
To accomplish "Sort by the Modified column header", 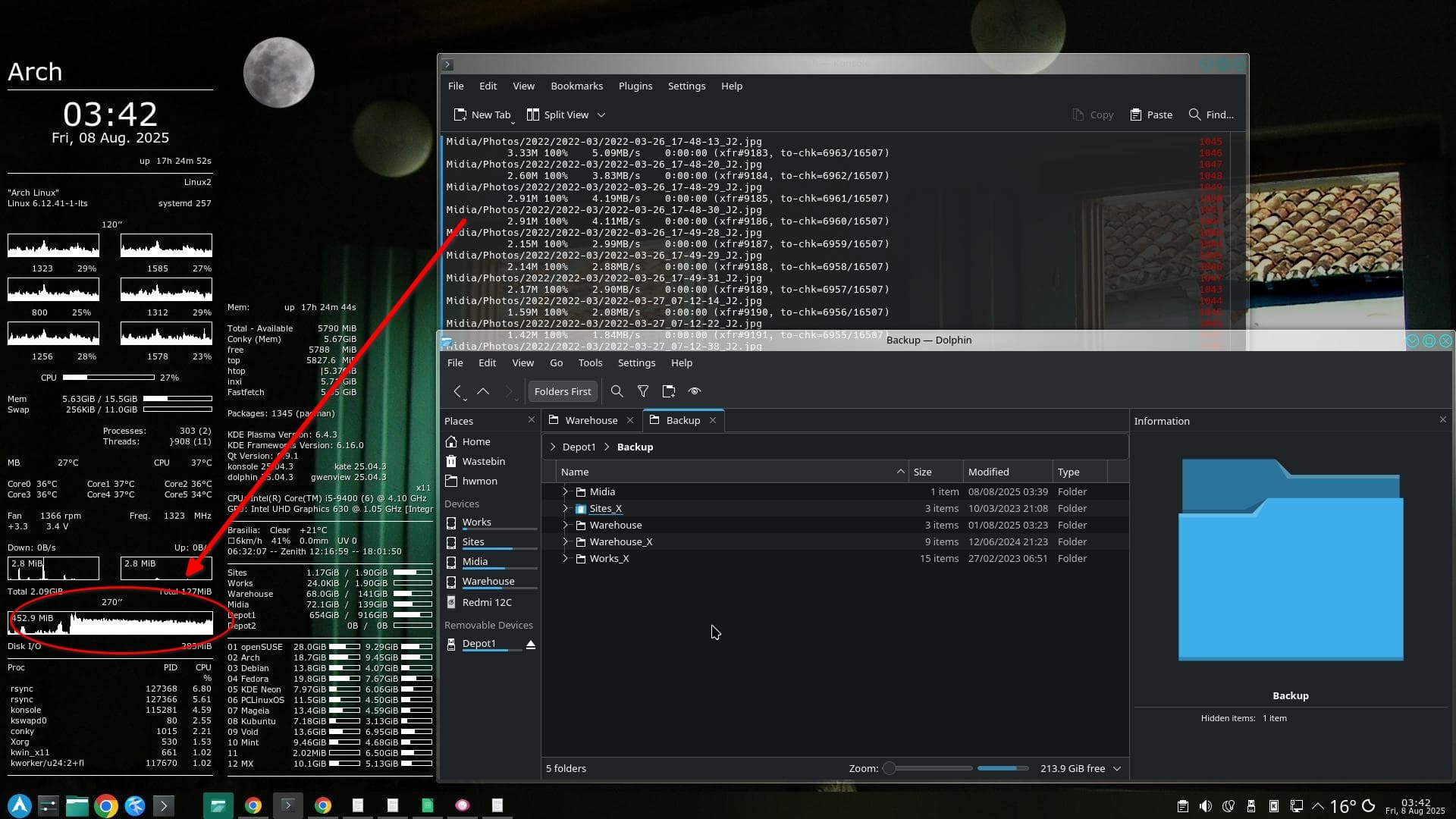I will tap(988, 472).
